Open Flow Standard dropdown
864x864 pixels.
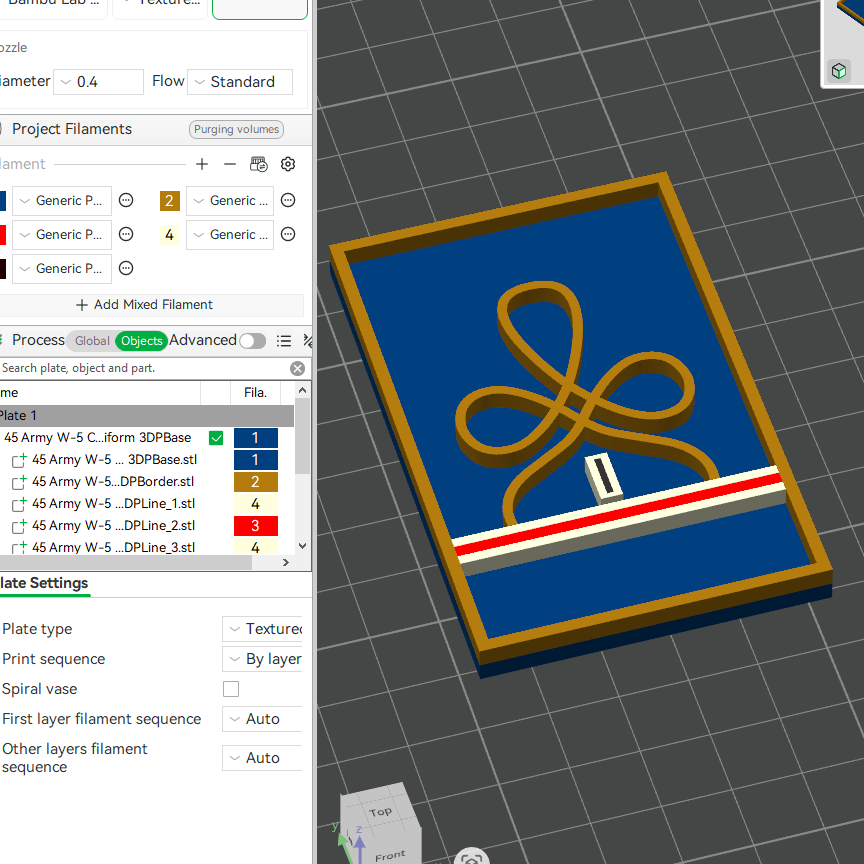coord(240,82)
